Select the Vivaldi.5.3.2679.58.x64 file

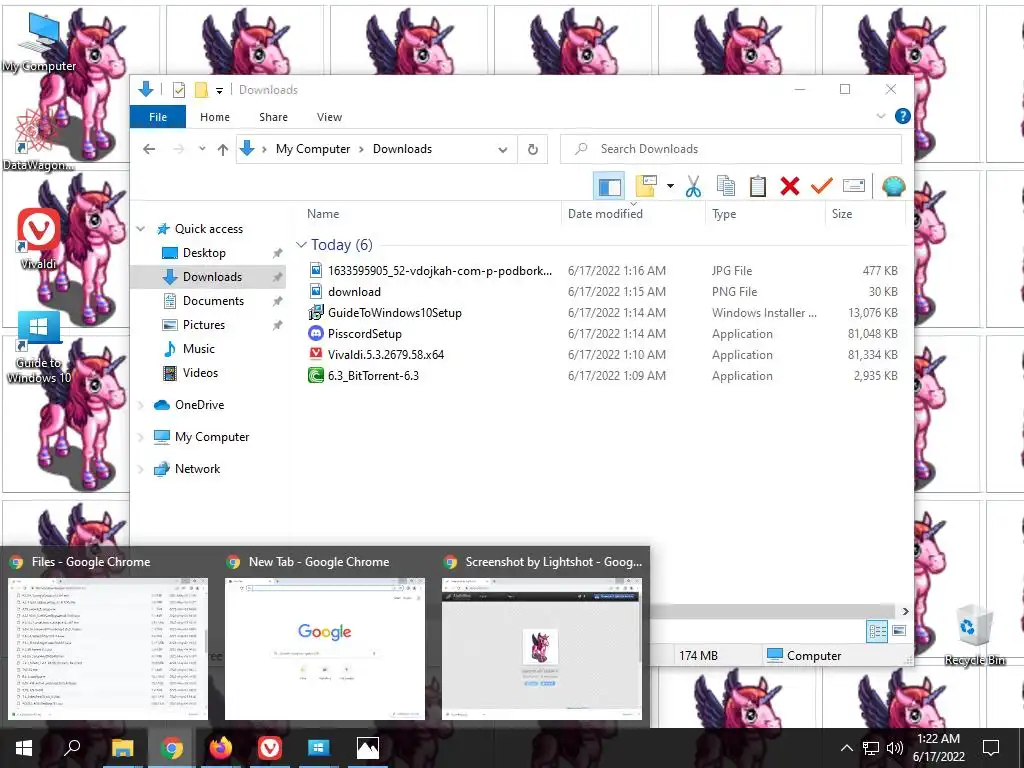(385, 355)
